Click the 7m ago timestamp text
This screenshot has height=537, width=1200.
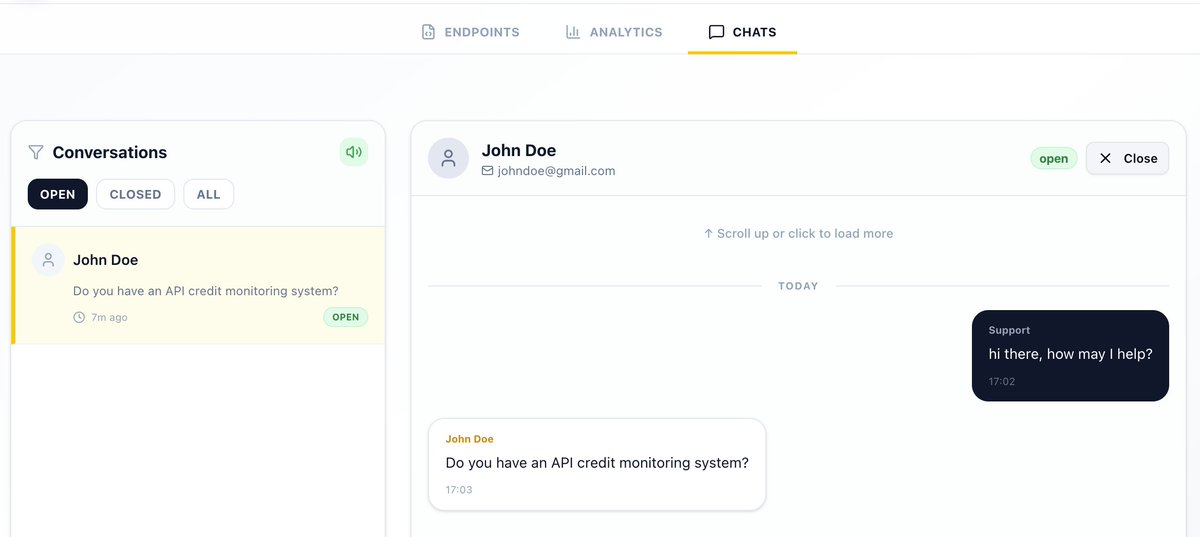pyautogui.click(x=109, y=317)
